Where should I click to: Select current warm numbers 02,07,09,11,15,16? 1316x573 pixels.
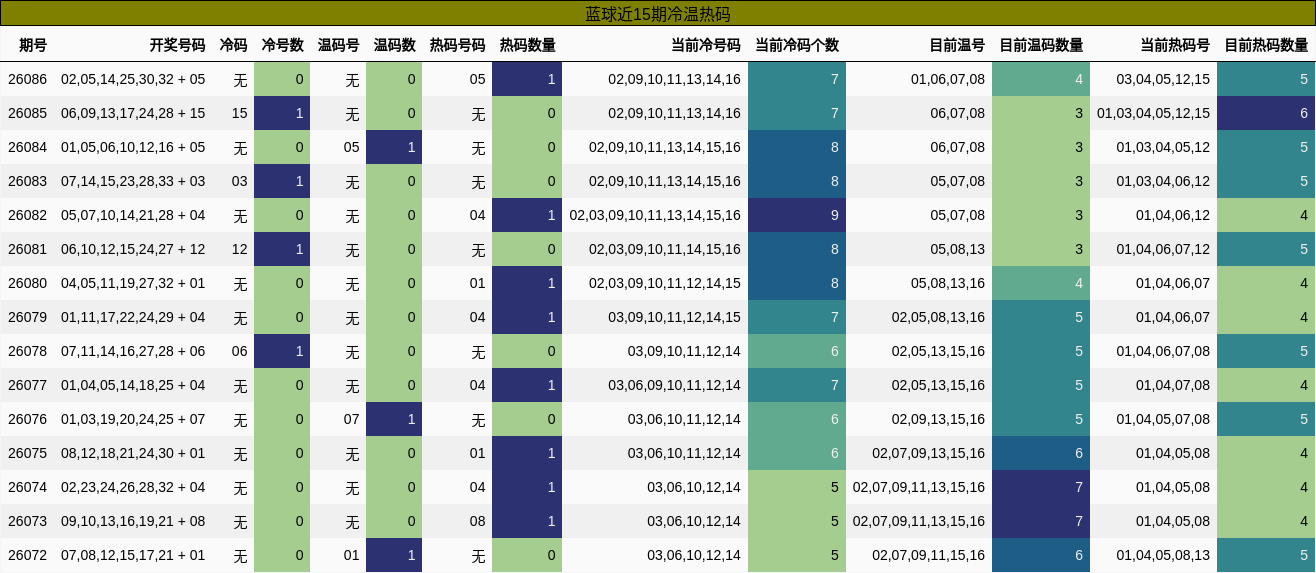[x=928, y=555]
